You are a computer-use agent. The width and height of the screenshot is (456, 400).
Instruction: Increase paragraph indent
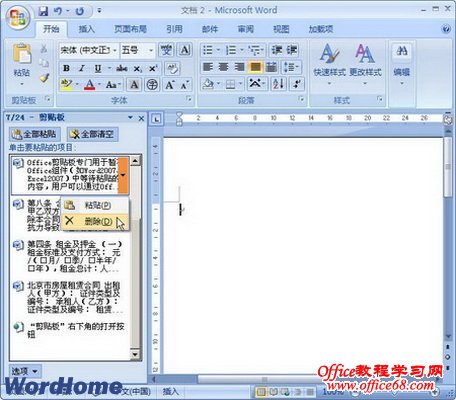point(292,50)
